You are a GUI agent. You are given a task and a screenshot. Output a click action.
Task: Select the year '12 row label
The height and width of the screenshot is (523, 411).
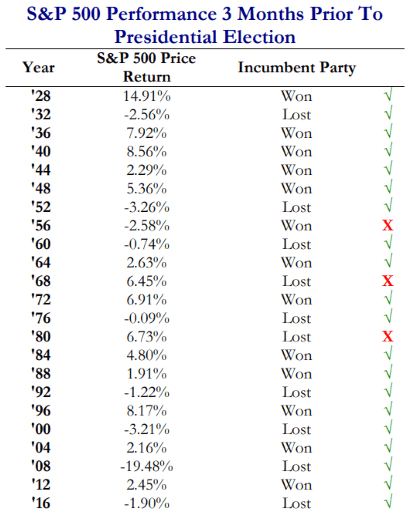(41, 485)
